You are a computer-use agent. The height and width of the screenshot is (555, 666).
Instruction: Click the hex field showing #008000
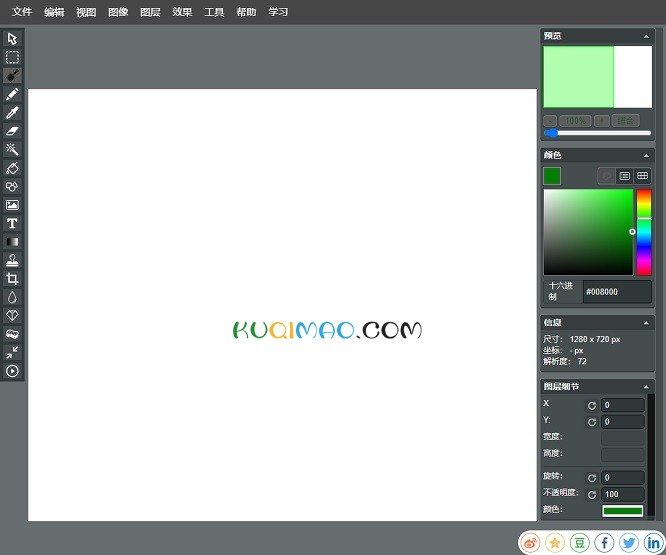(617, 292)
